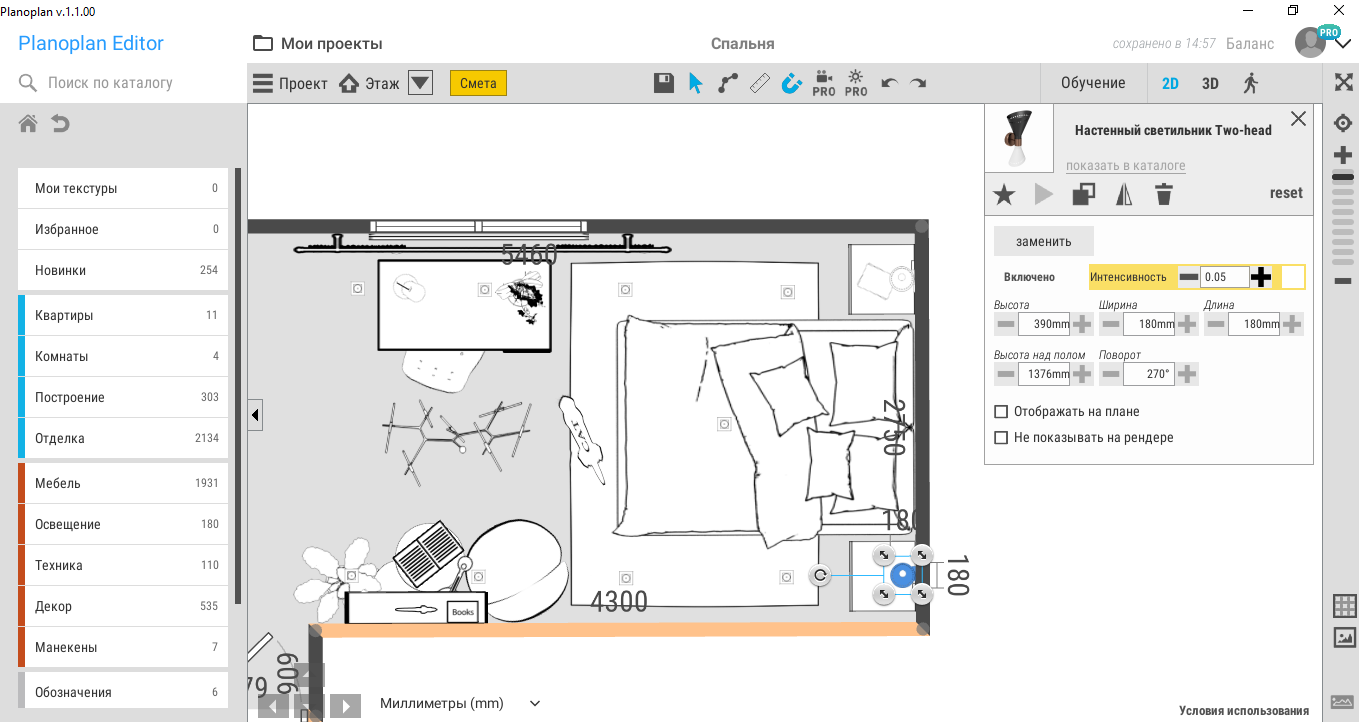The height and width of the screenshot is (722, 1359).
Task: Open the Баланс link
Action: pos(1250,43)
